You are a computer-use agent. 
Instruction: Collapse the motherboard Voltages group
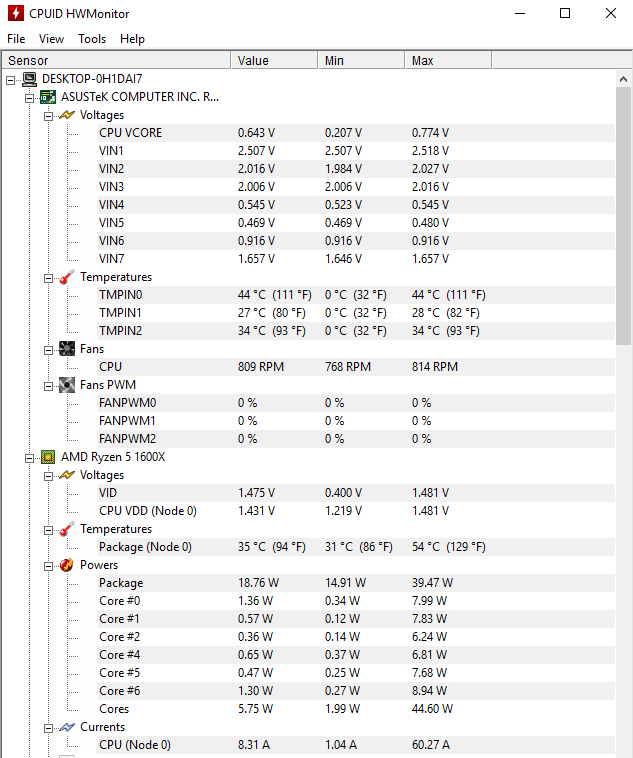(48, 116)
